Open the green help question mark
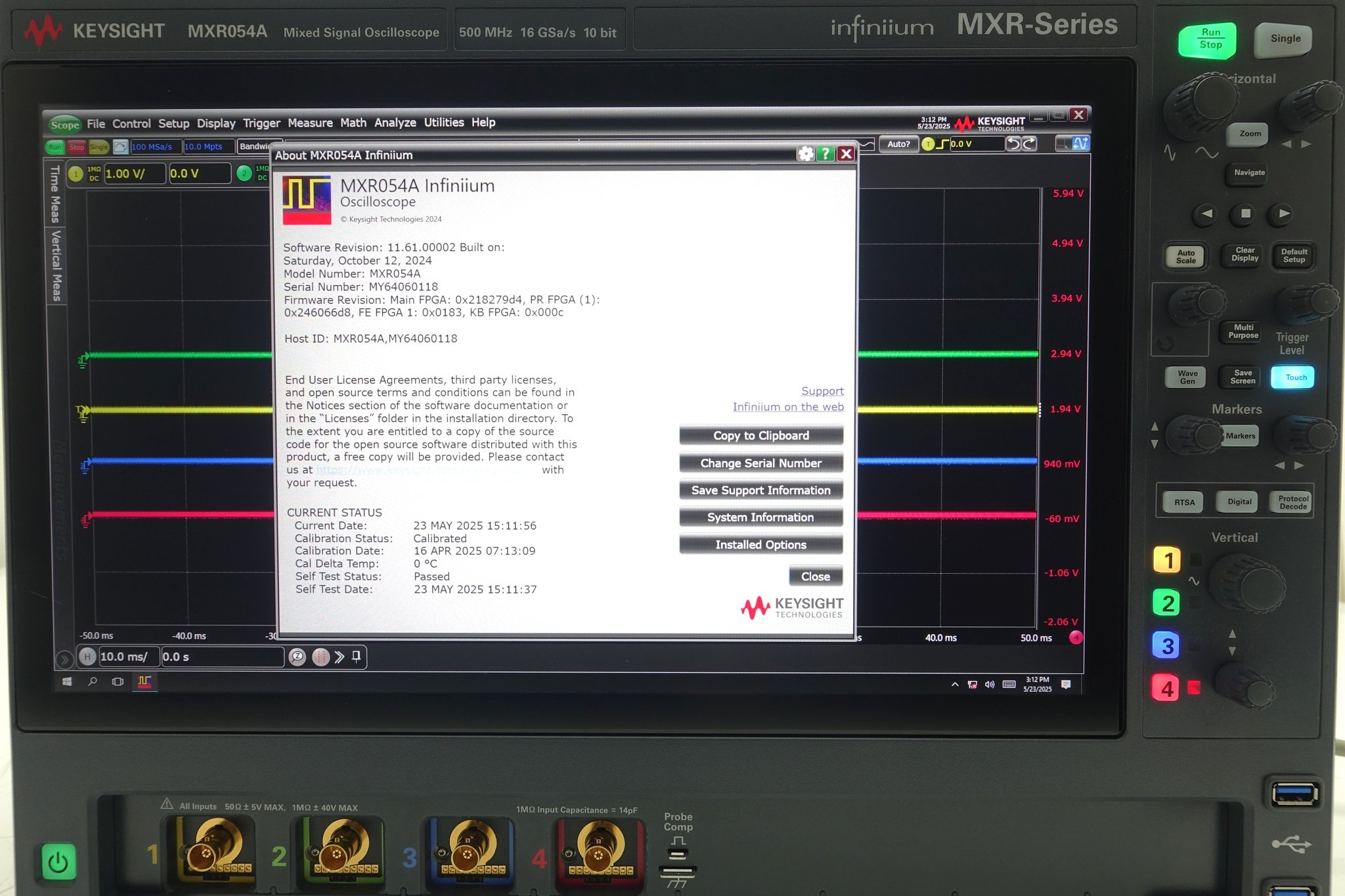 pos(826,154)
